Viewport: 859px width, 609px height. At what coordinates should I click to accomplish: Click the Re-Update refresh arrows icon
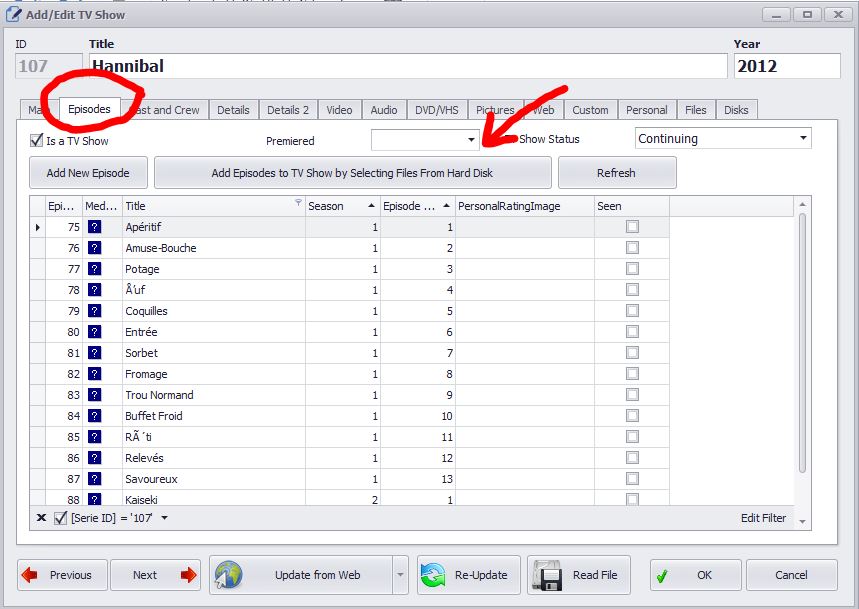(x=435, y=575)
